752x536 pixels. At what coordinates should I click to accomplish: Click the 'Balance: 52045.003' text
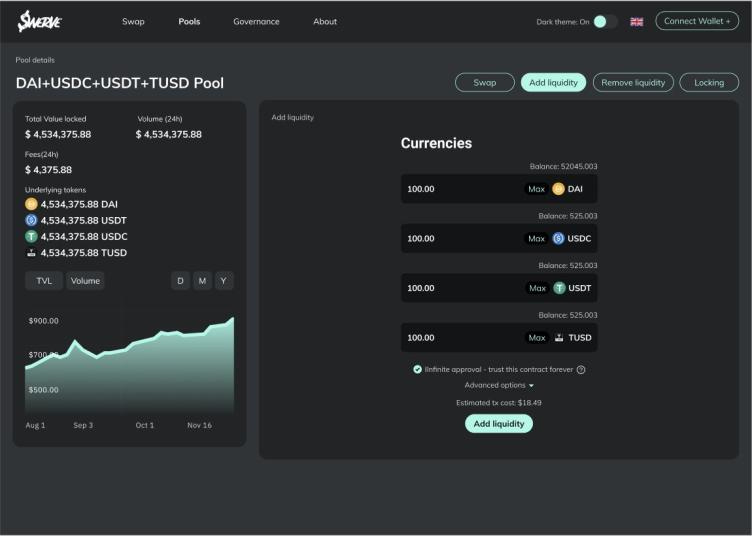coord(564,166)
